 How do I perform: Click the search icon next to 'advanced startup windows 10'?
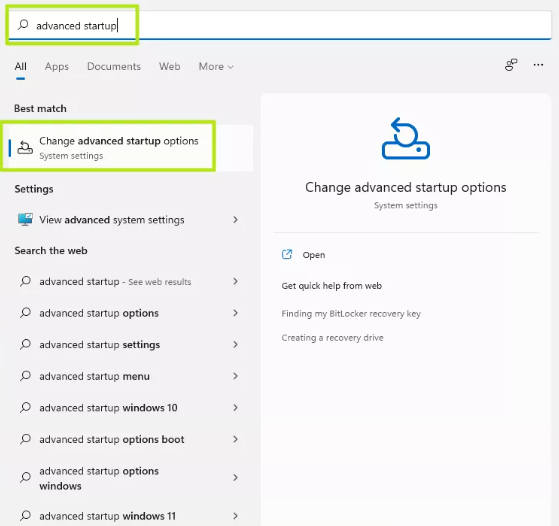coord(25,408)
